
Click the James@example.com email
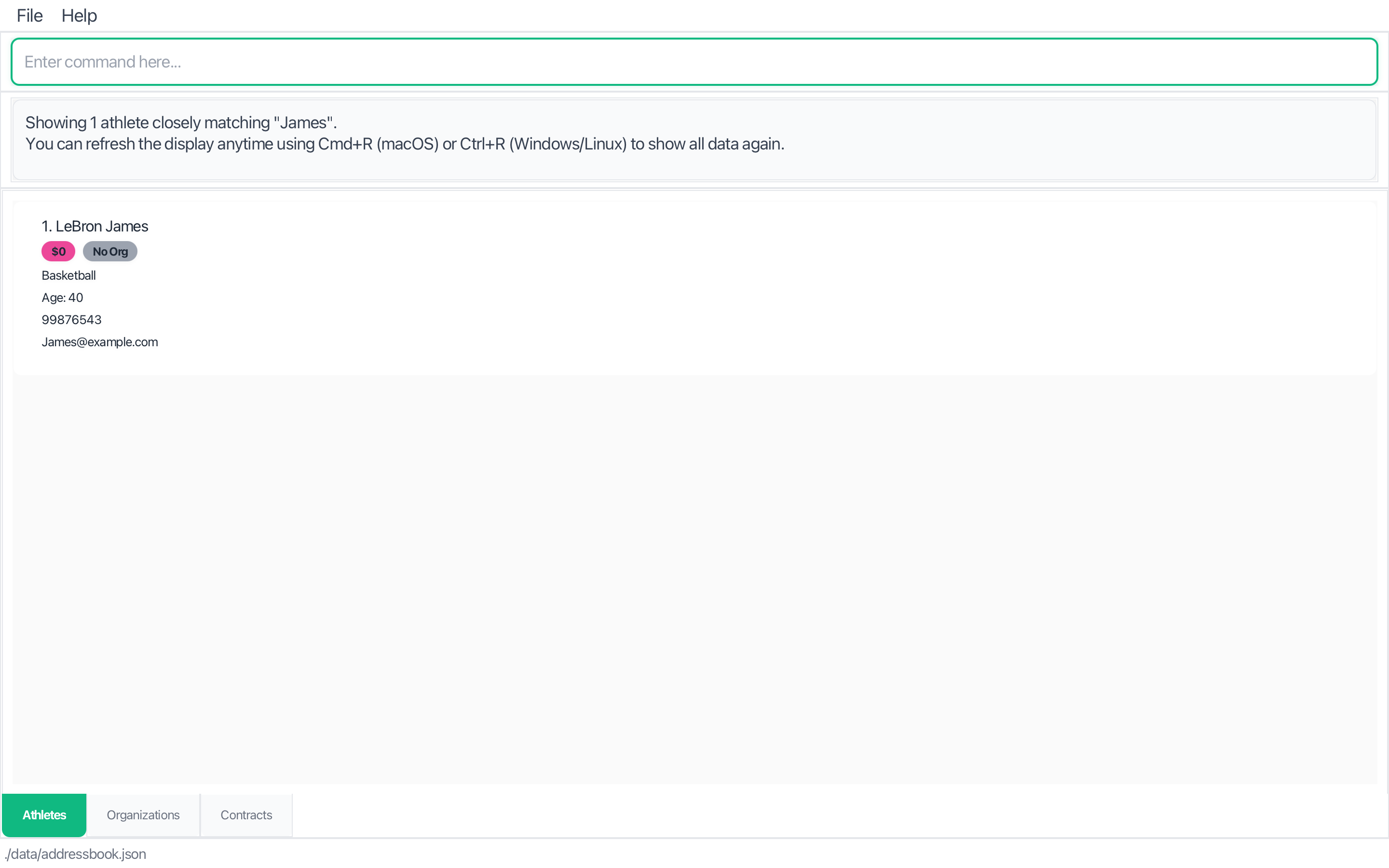click(100, 342)
